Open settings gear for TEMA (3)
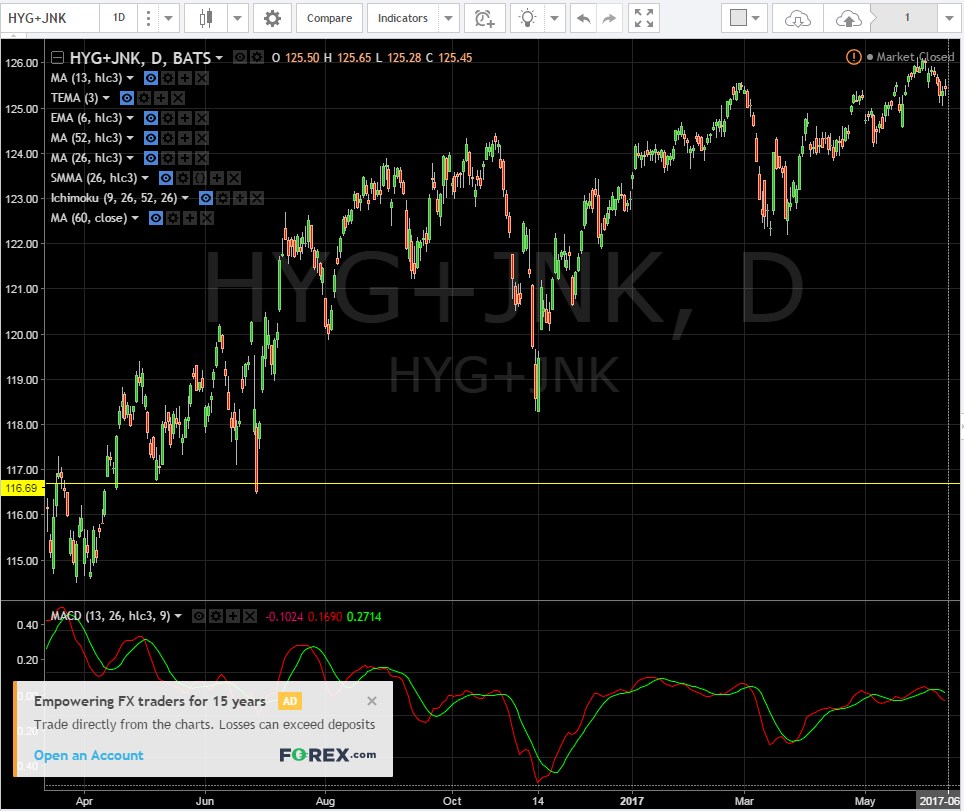This screenshot has height=811, width=964. point(144,98)
